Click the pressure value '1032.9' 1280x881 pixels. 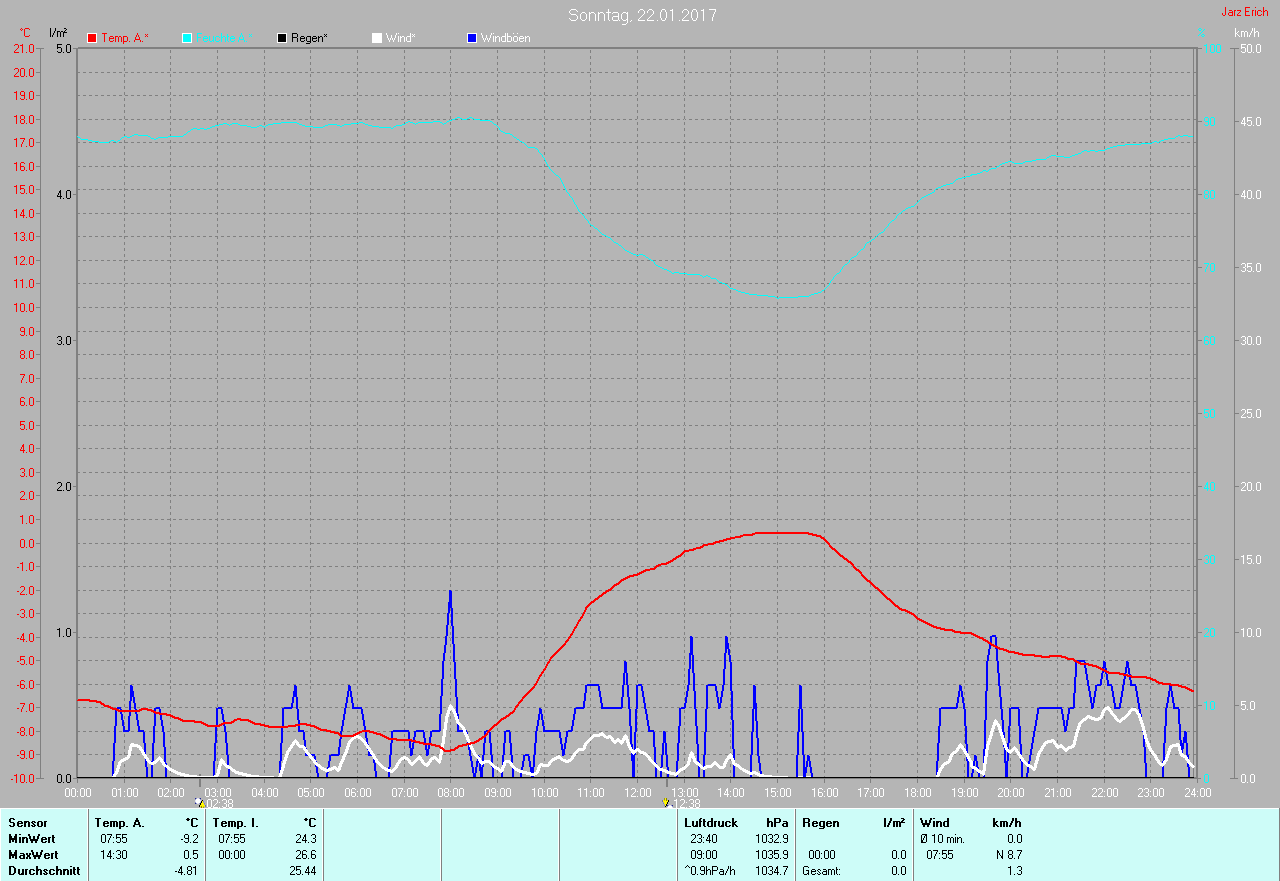pyautogui.click(x=772, y=839)
